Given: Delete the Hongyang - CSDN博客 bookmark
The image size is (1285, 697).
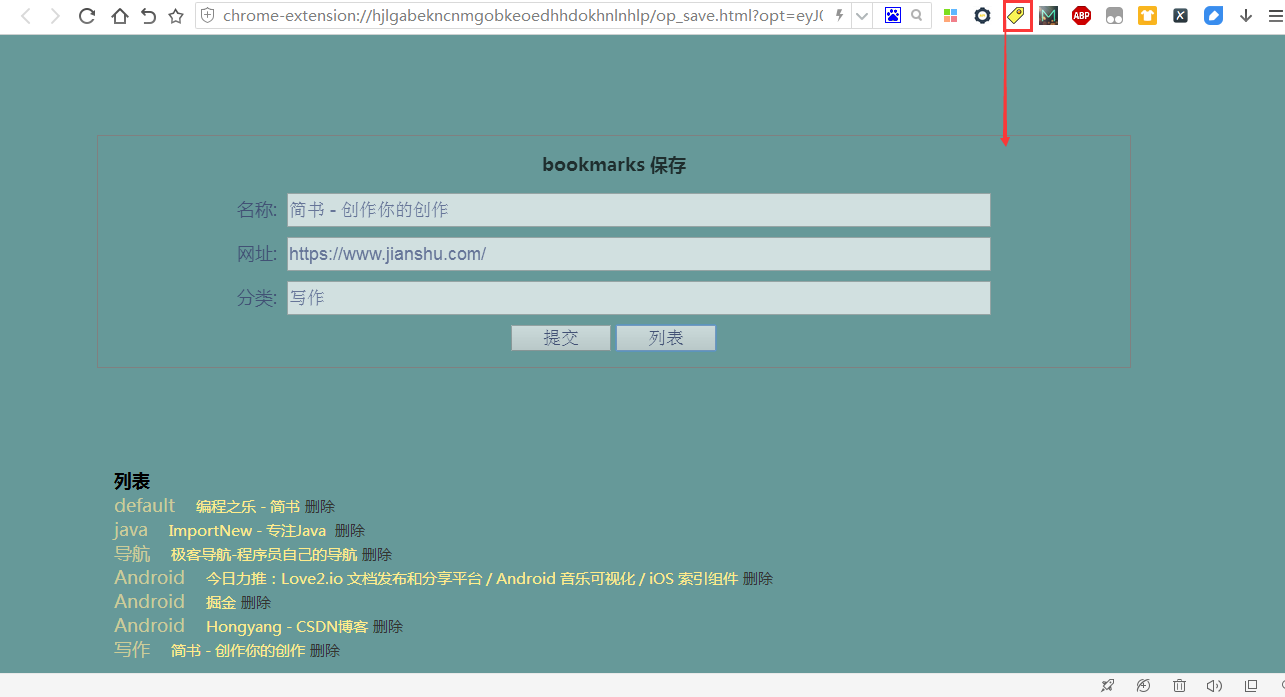Looking at the screenshot, I should pyautogui.click(x=388, y=627).
